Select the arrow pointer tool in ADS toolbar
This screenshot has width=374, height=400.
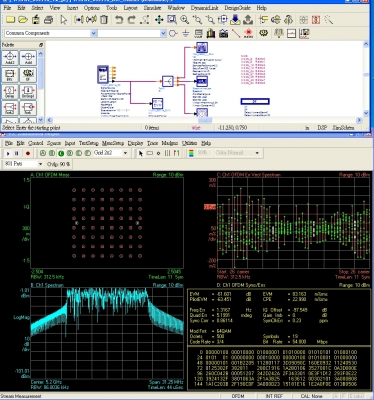coord(63,20)
